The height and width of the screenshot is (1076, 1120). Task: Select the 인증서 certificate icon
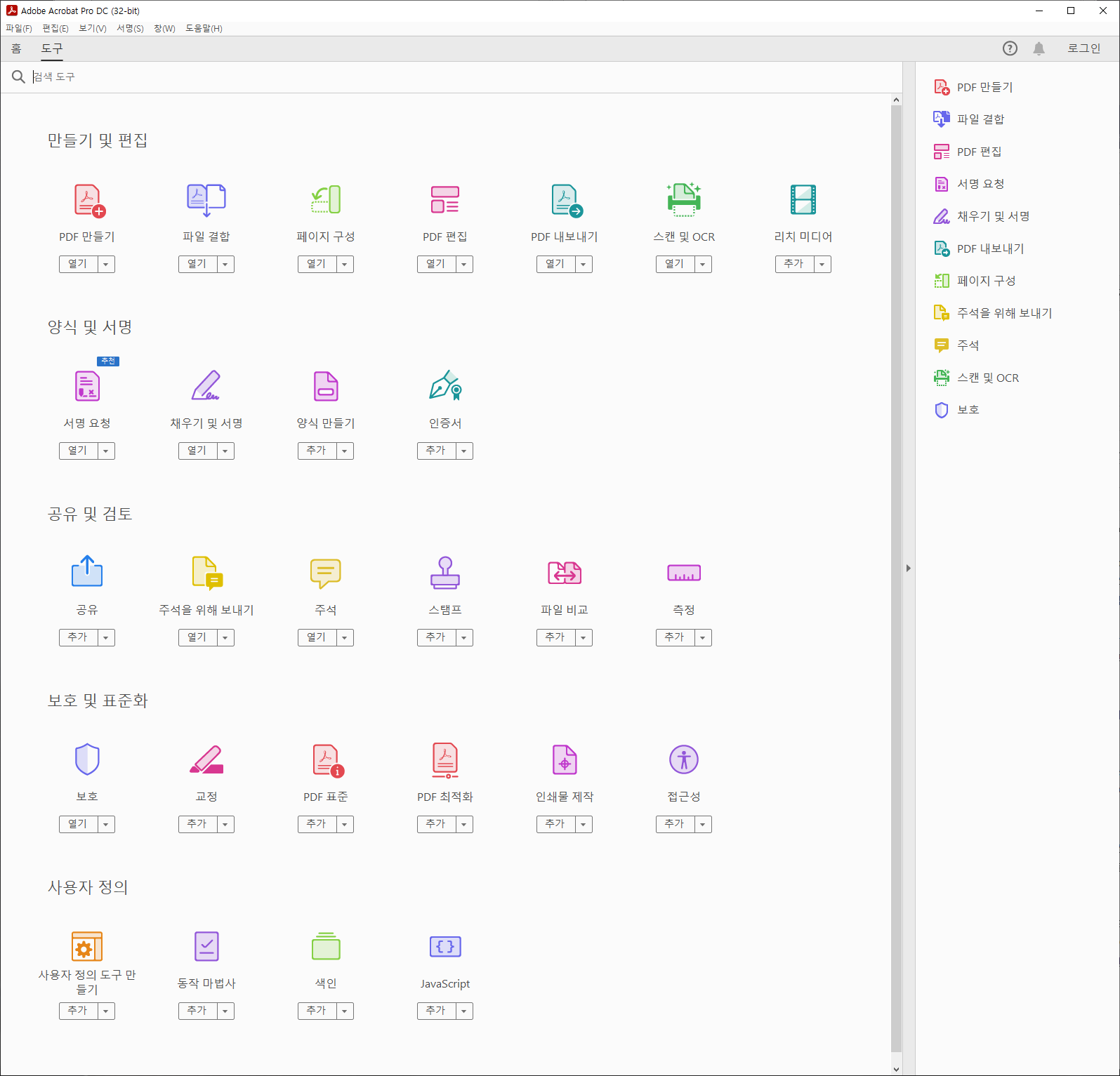pos(445,385)
